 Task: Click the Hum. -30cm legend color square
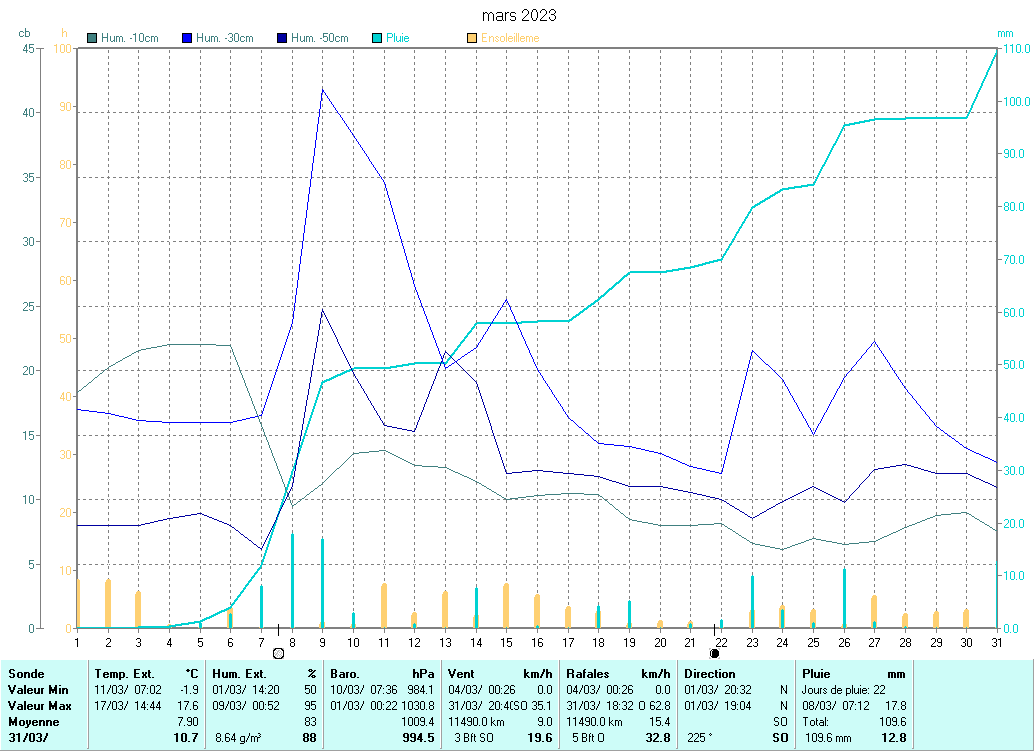[x=187, y=38]
